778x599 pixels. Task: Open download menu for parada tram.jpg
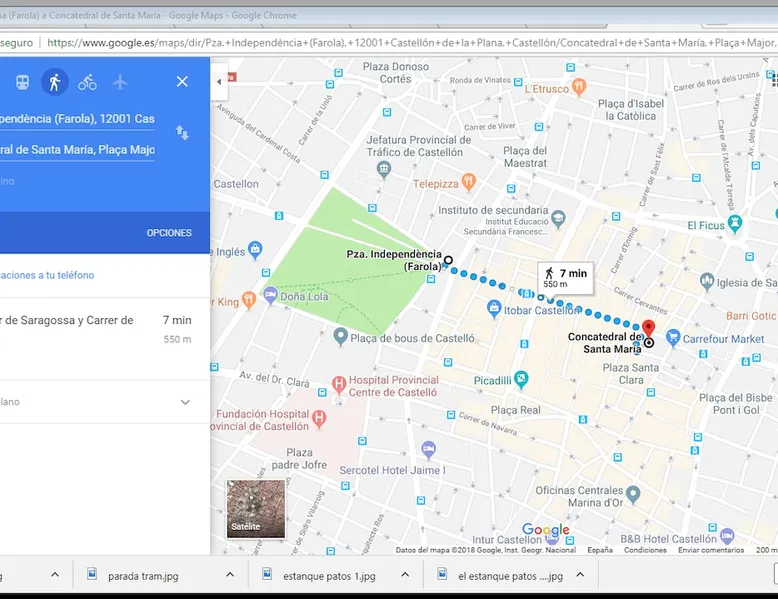pyautogui.click(x=230, y=575)
